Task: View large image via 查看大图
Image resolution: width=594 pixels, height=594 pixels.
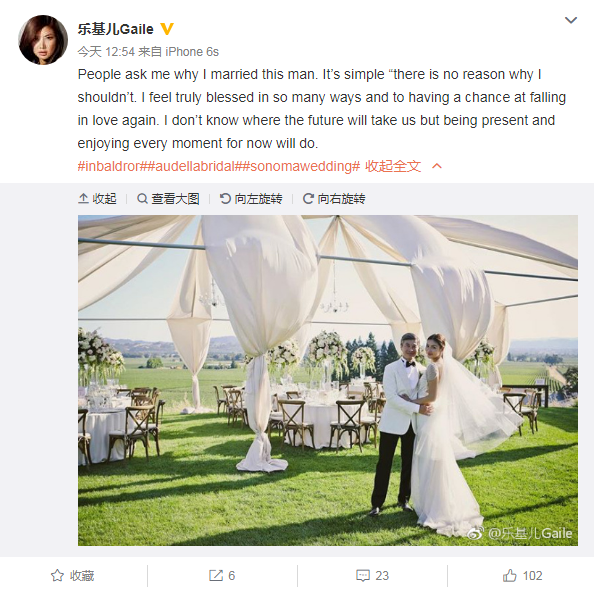Action: [x=168, y=199]
